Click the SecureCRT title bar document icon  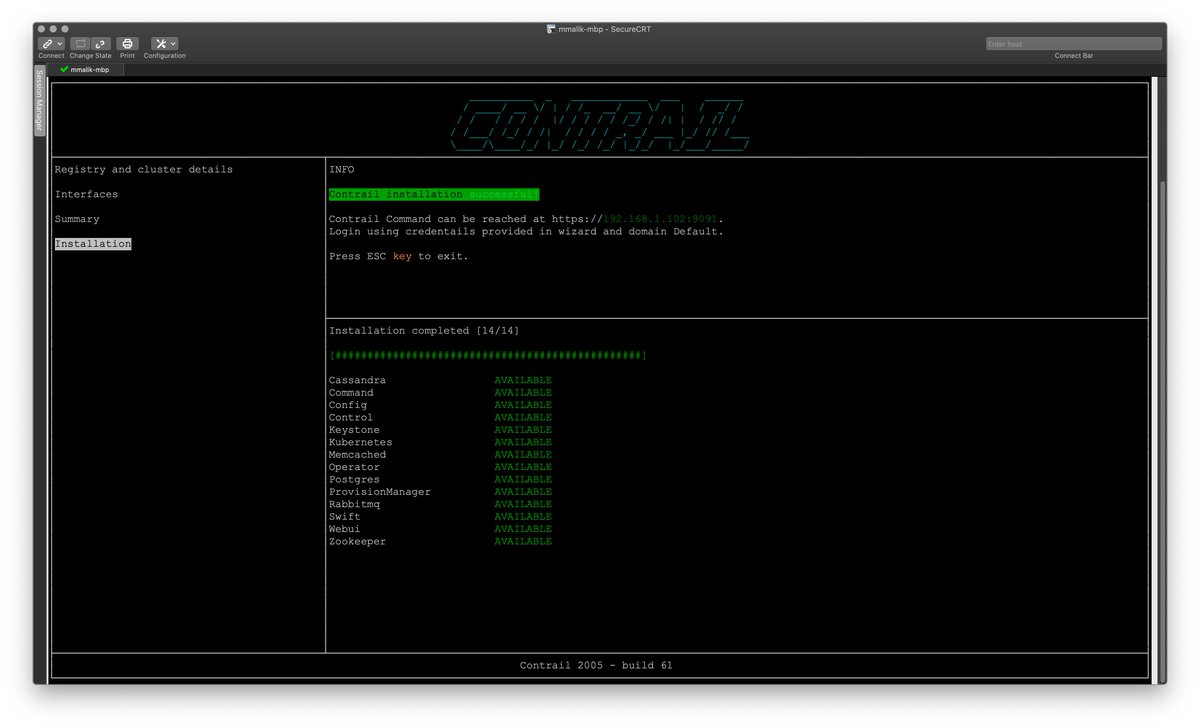coord(551,29)
